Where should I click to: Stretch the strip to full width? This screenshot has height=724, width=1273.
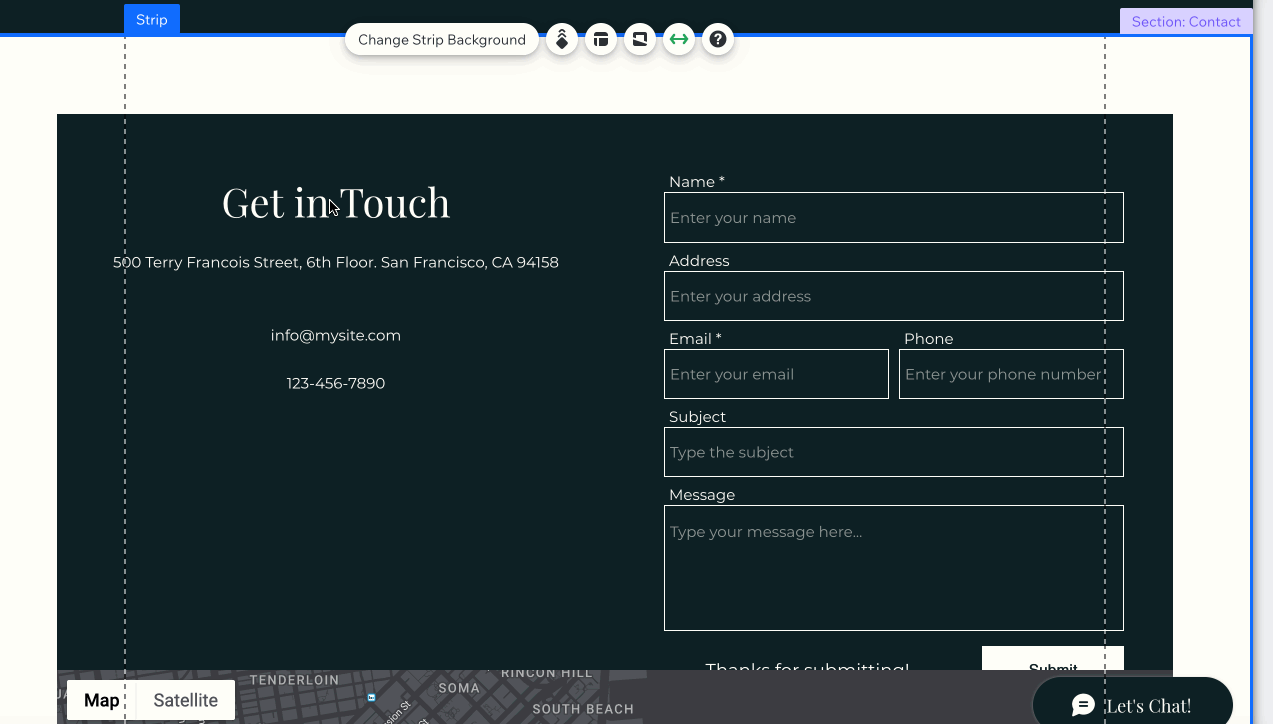(678, 39)
